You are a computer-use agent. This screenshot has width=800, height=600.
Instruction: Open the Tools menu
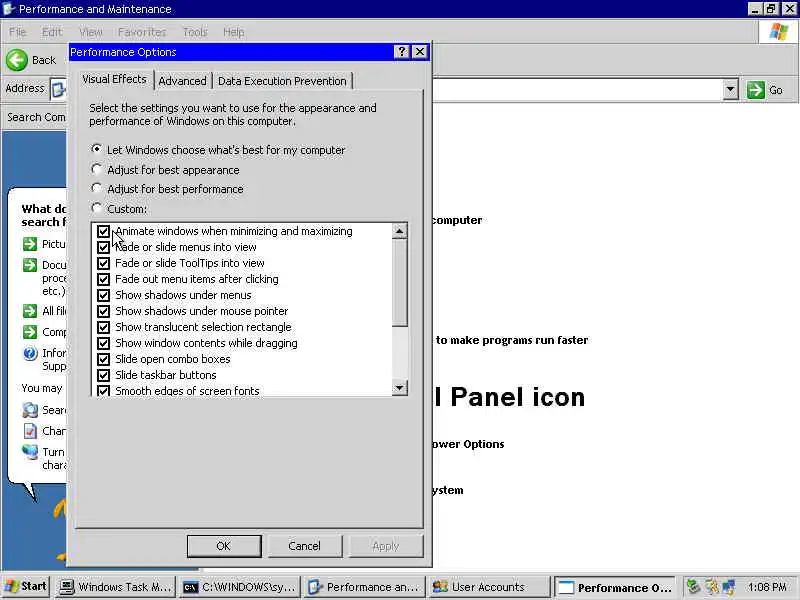point(195,32)
